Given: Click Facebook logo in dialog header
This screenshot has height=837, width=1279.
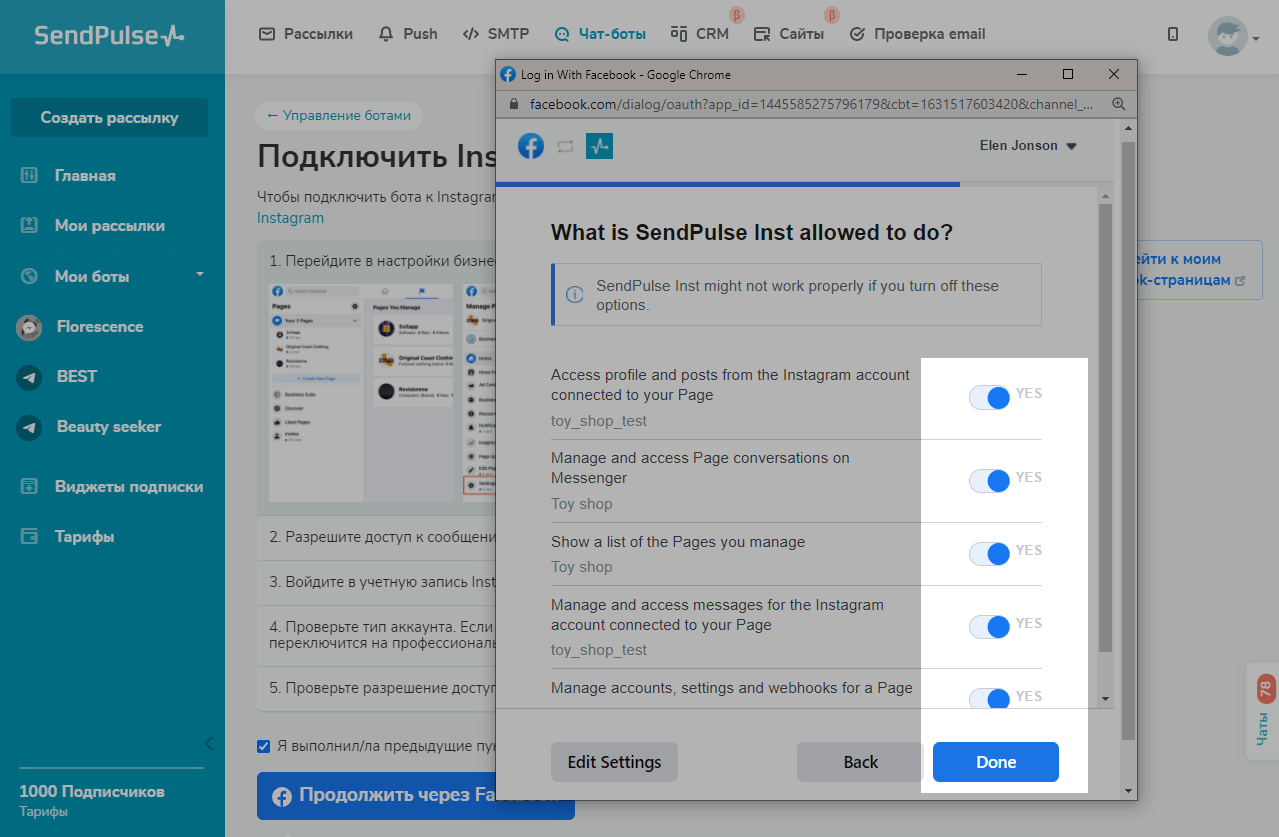Looking at the screenshot, I should point(531,146).
